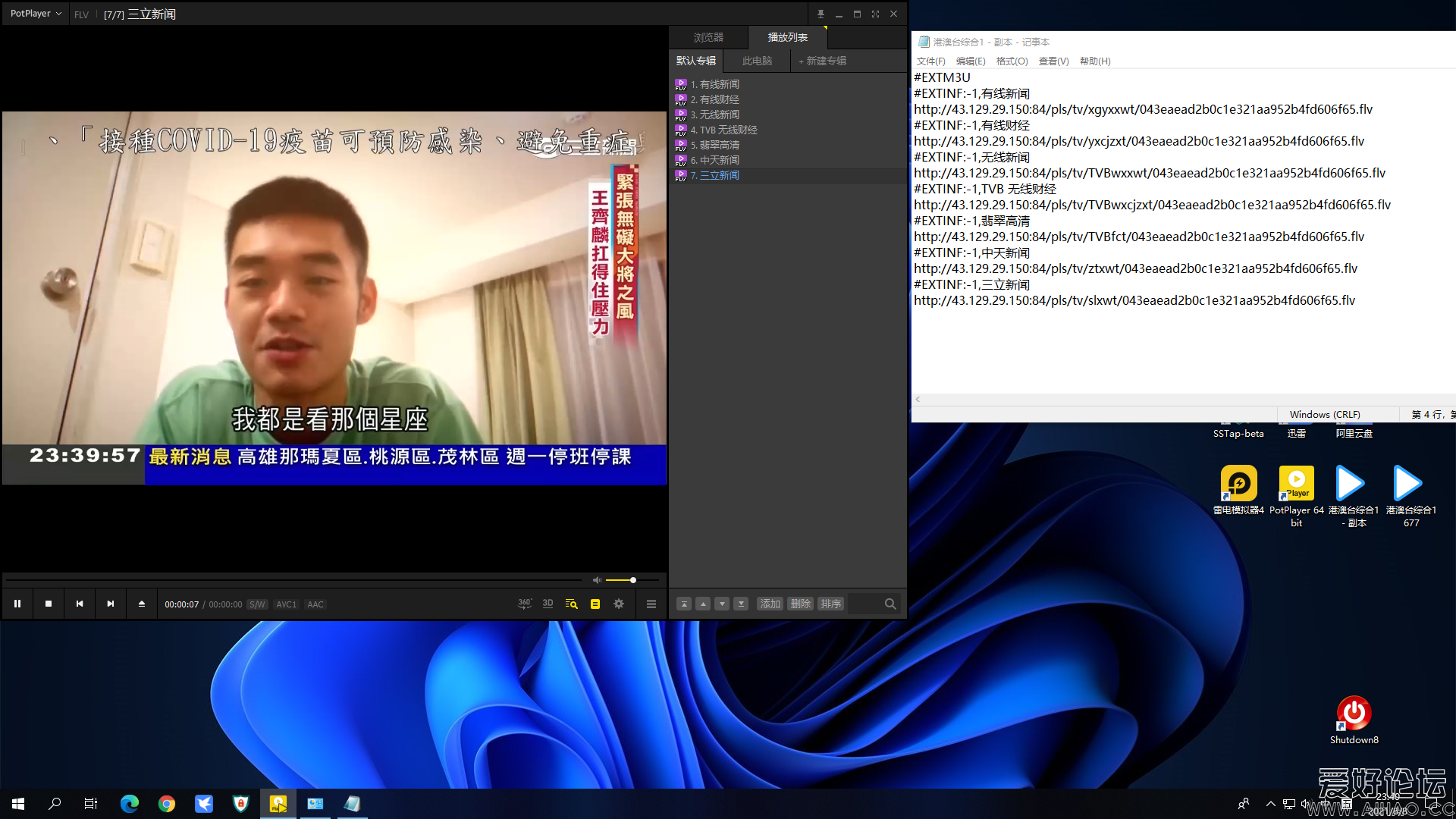Open the hamburger main menu icon
1456x819 pixels.
[x=651, y=604]
